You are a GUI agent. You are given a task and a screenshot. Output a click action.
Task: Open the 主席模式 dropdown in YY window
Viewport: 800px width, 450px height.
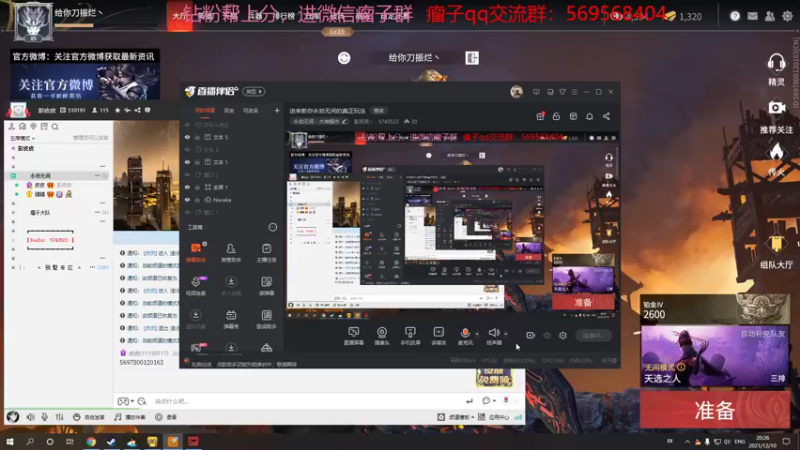click(22, 138)
